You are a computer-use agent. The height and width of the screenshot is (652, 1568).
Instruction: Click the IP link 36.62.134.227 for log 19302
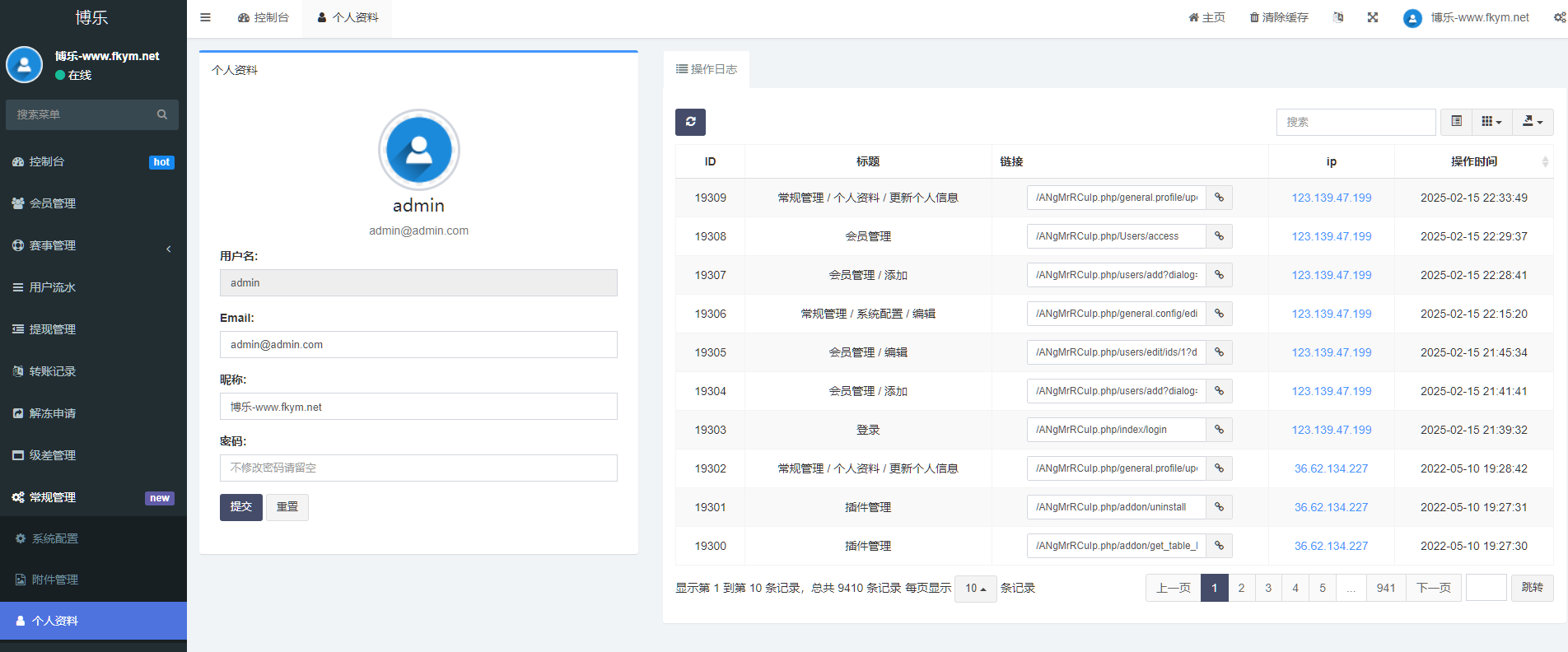pyautogui.click(x=1331, y=468)
